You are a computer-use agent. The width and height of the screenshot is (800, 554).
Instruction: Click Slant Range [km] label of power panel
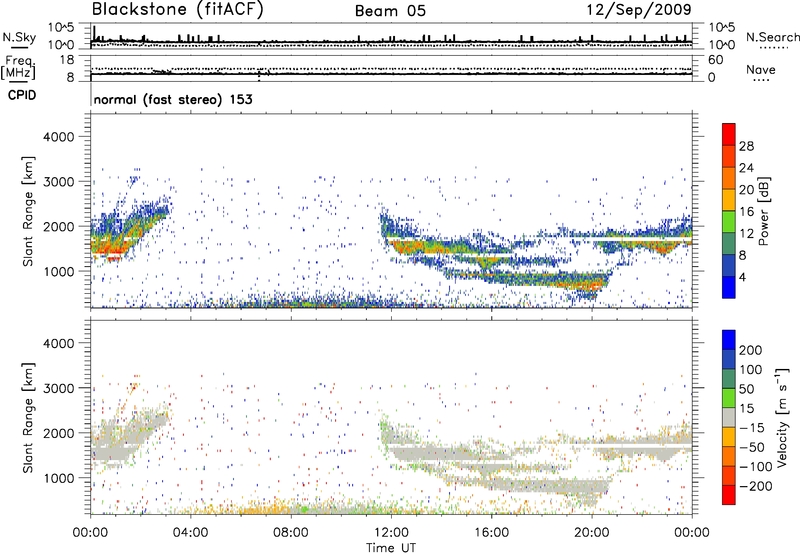point(28,211)
